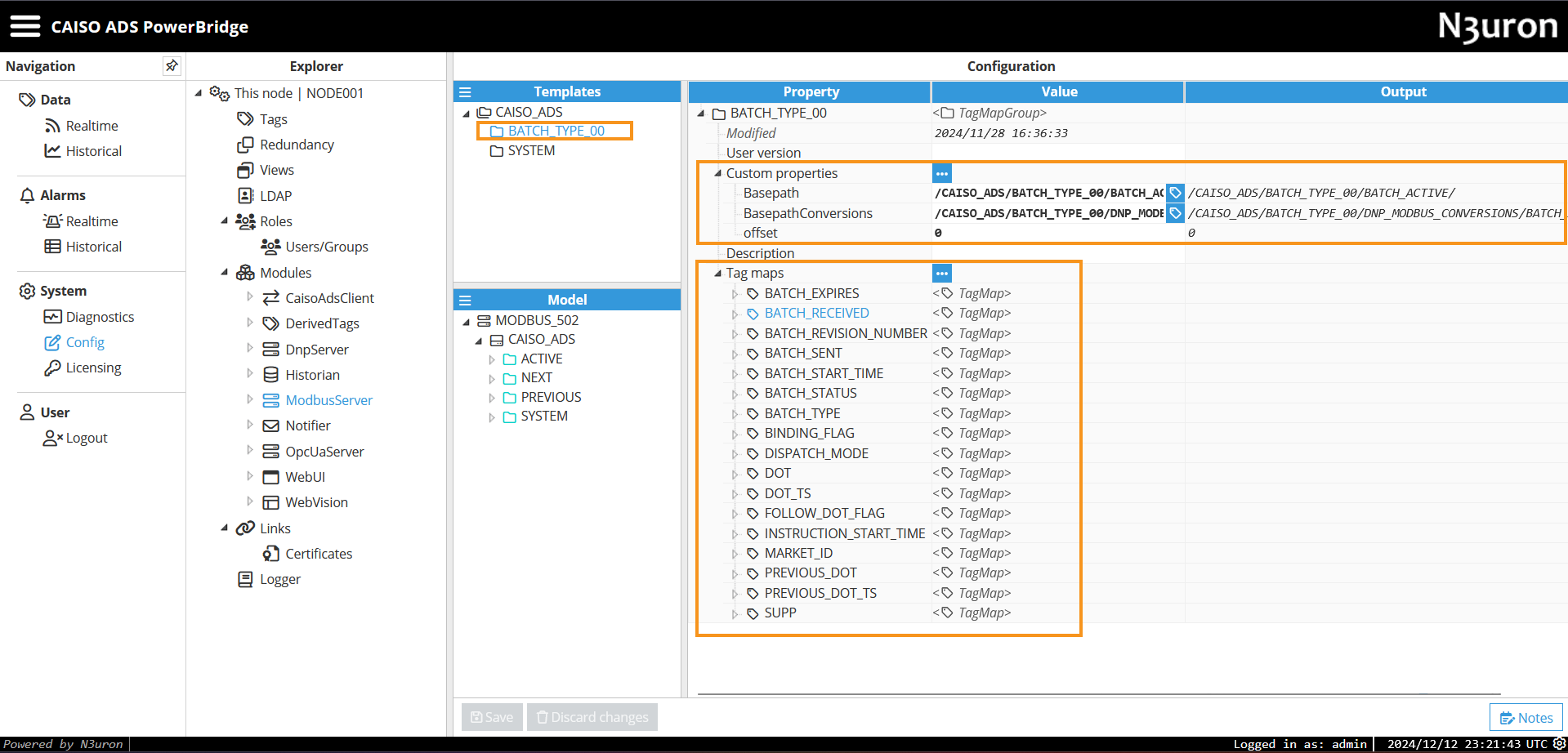Collapse Custom properties section

717,173
